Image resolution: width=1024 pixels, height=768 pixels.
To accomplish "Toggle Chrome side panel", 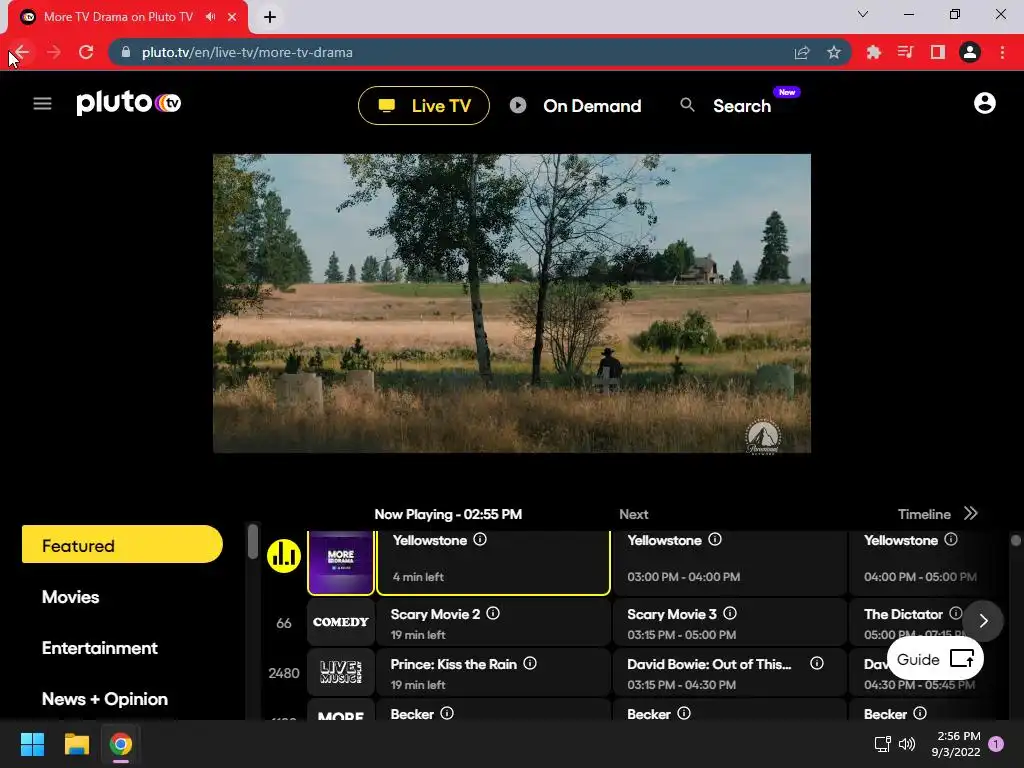I will pos(938,52).
